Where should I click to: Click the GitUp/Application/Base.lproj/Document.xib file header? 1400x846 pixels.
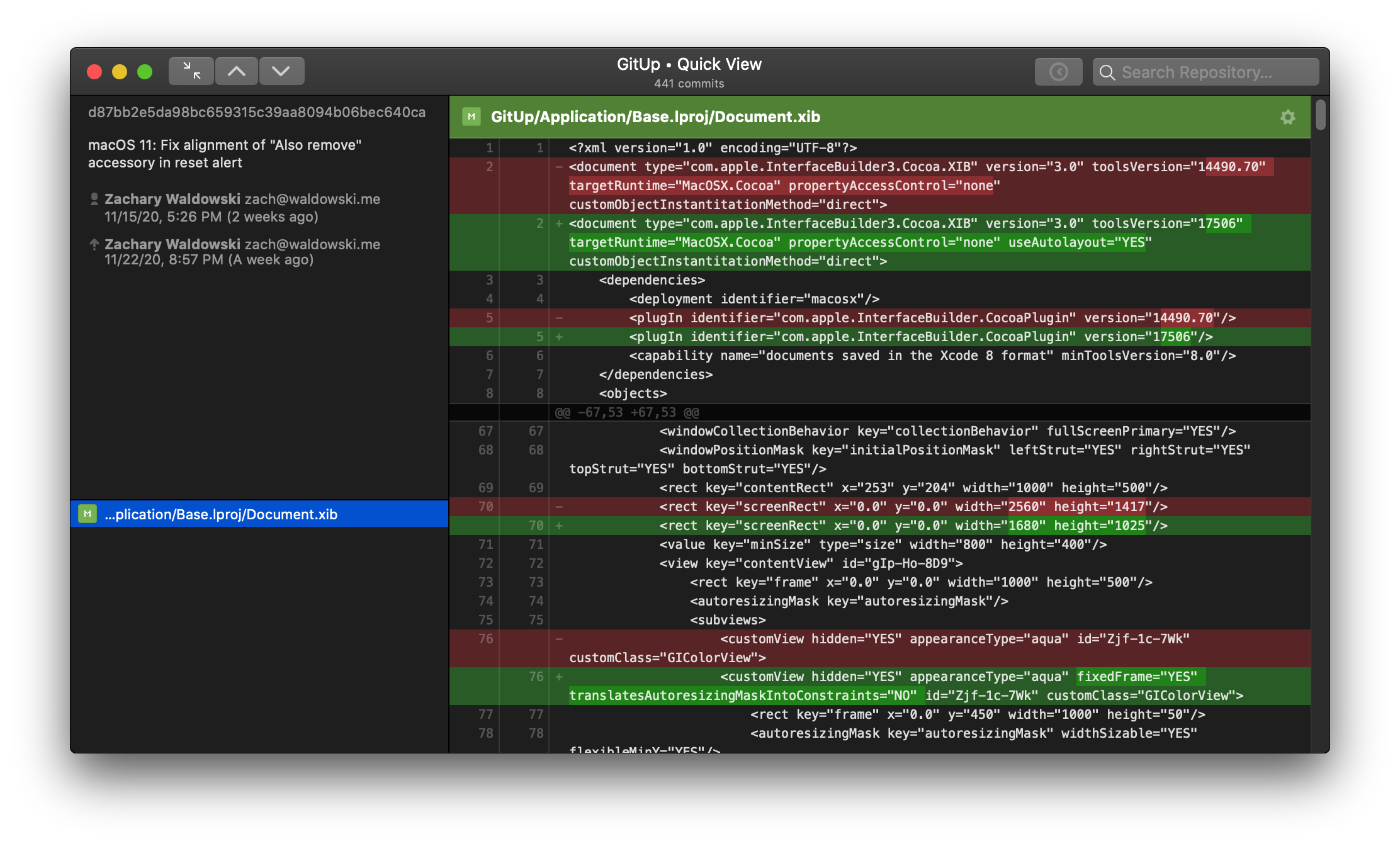[655, 117]
